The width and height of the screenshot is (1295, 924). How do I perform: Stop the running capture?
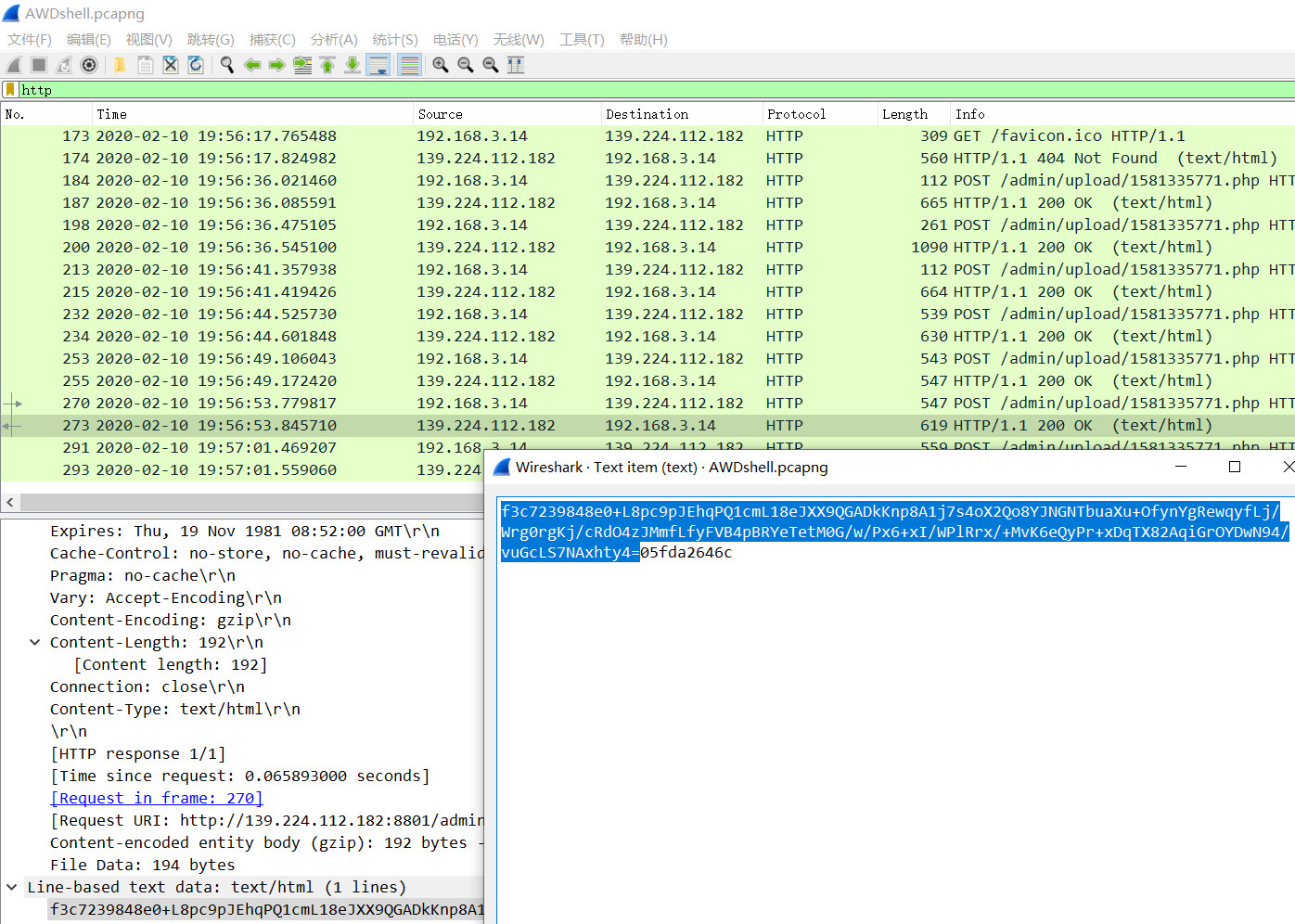point(37,64)
